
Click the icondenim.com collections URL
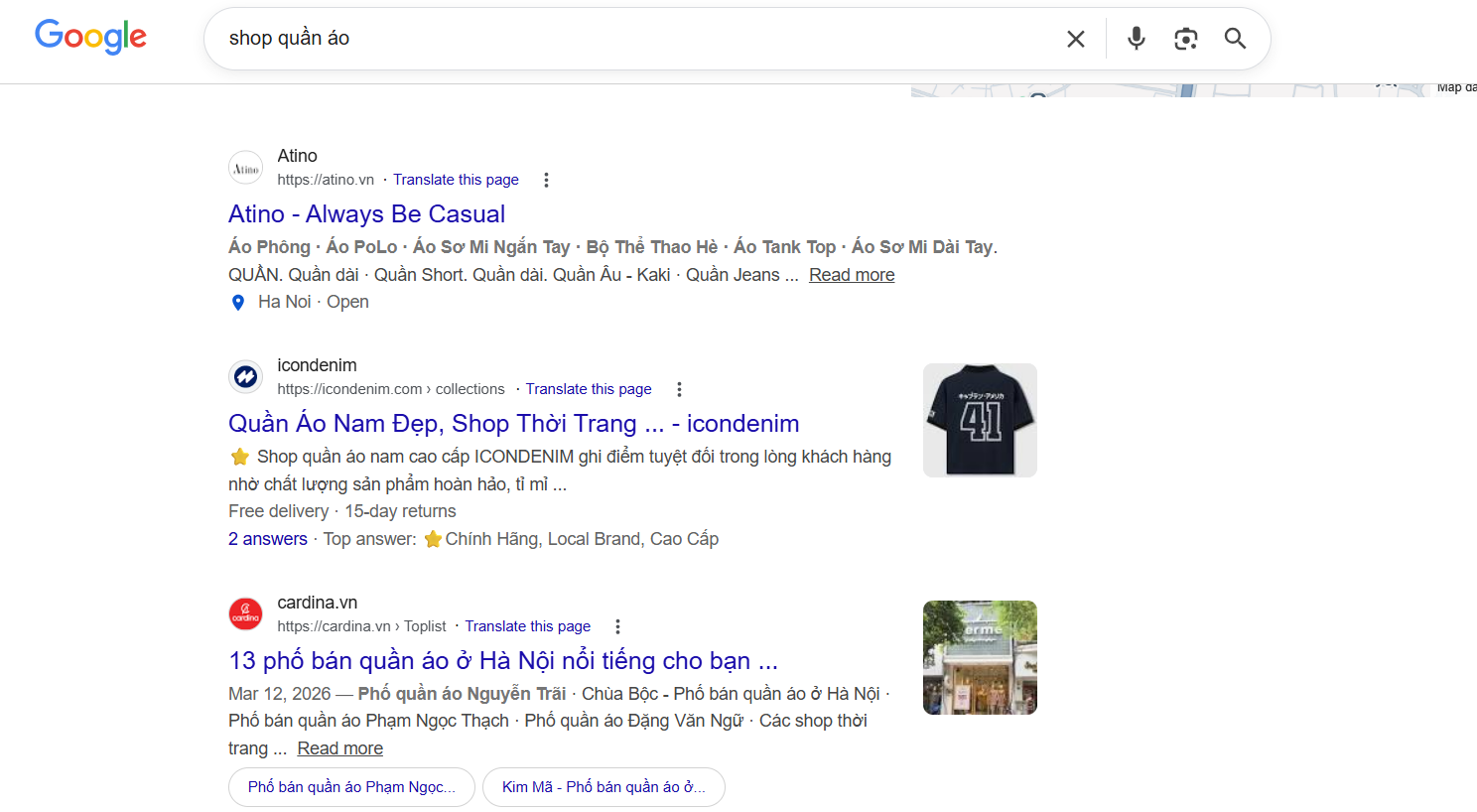point(391,389)
